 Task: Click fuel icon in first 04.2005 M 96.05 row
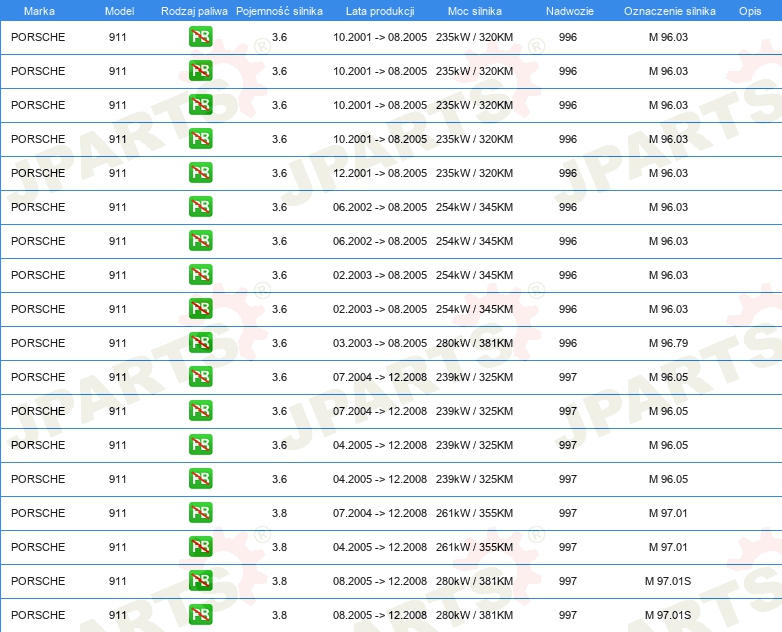point(200,444)
